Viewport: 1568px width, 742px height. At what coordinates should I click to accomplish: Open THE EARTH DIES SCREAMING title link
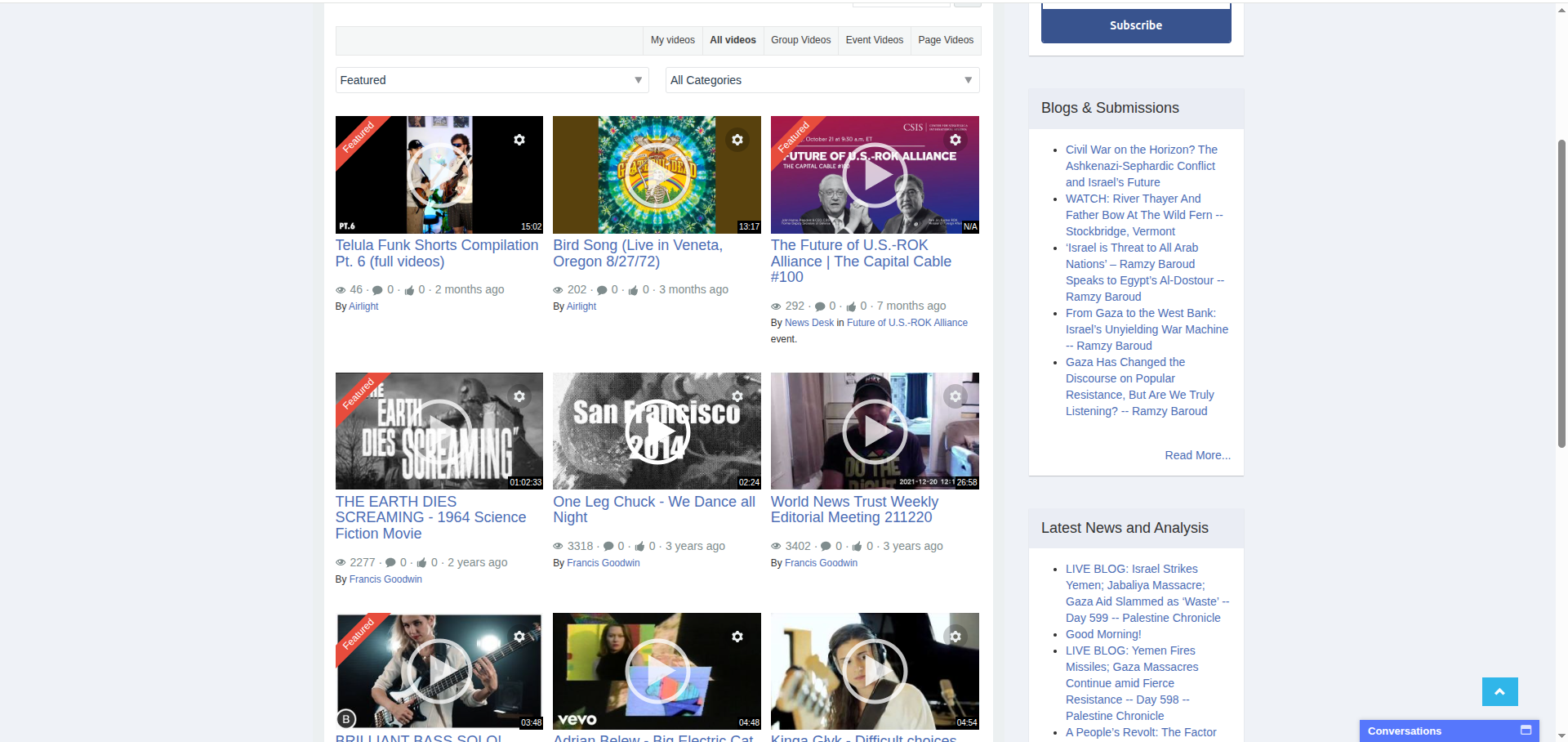tap(430, 517)
